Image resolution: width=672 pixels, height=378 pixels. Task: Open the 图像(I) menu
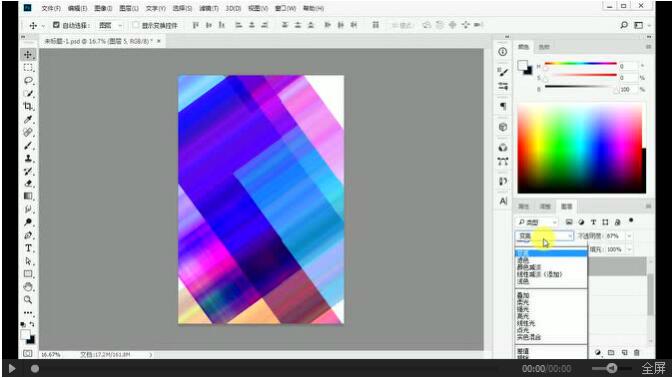click(x=103, y=8)
